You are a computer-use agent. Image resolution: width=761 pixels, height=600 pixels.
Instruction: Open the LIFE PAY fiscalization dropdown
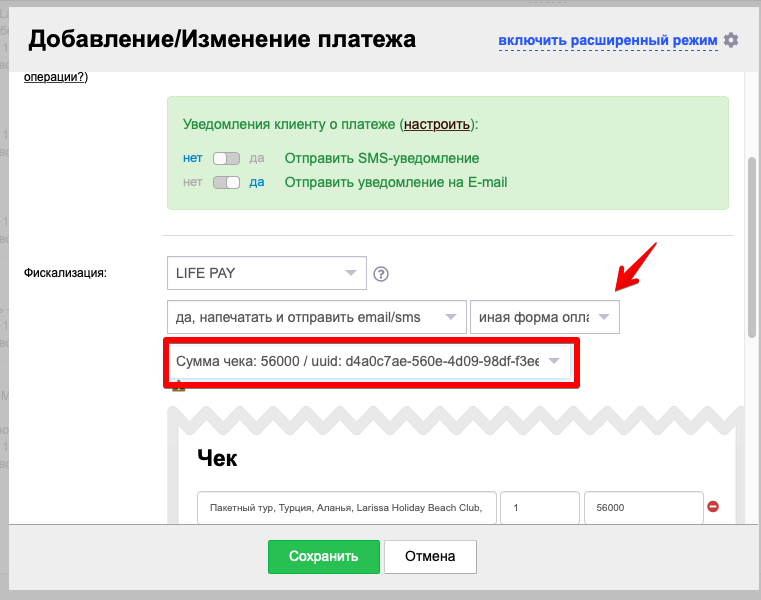(x=266, y=273)
